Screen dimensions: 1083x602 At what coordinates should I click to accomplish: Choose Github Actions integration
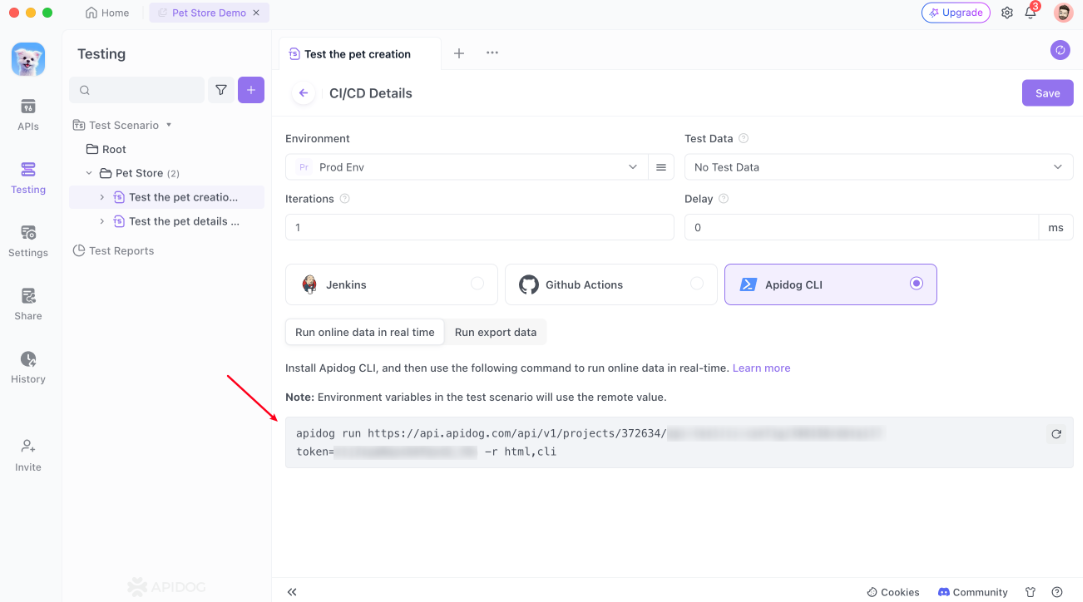pos(610,283)
